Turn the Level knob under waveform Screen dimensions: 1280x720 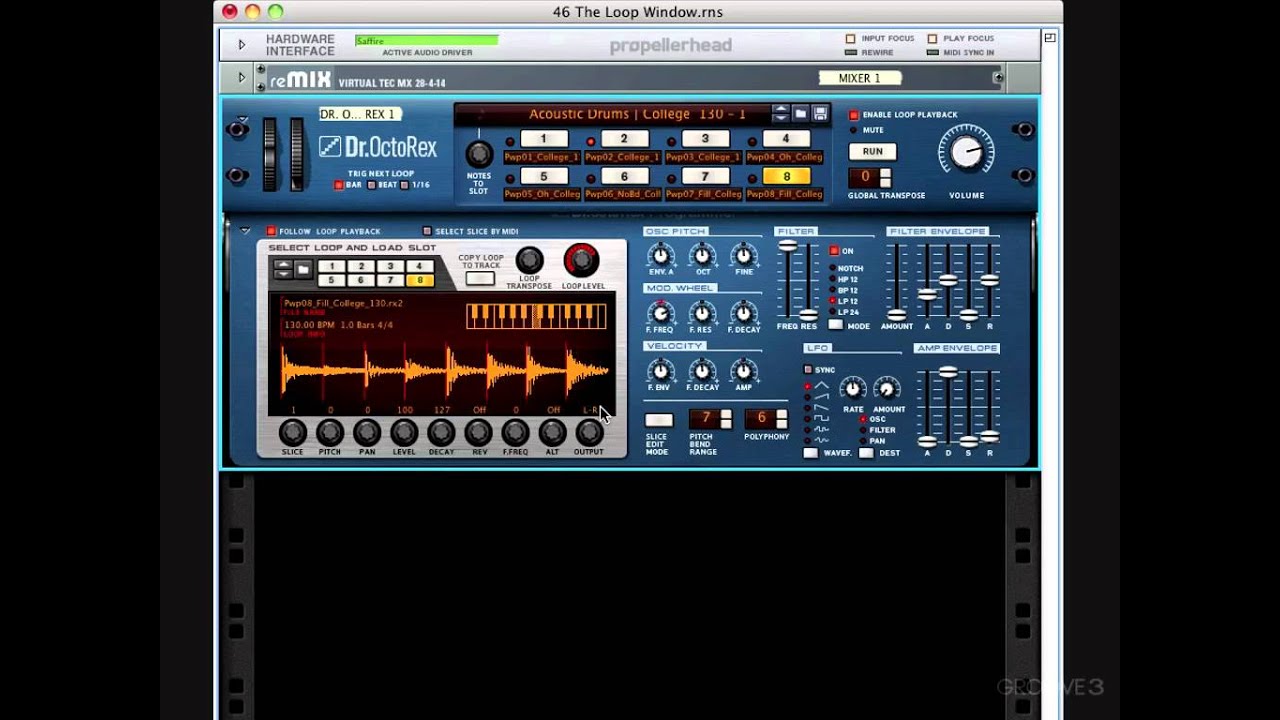coord(404,432)
